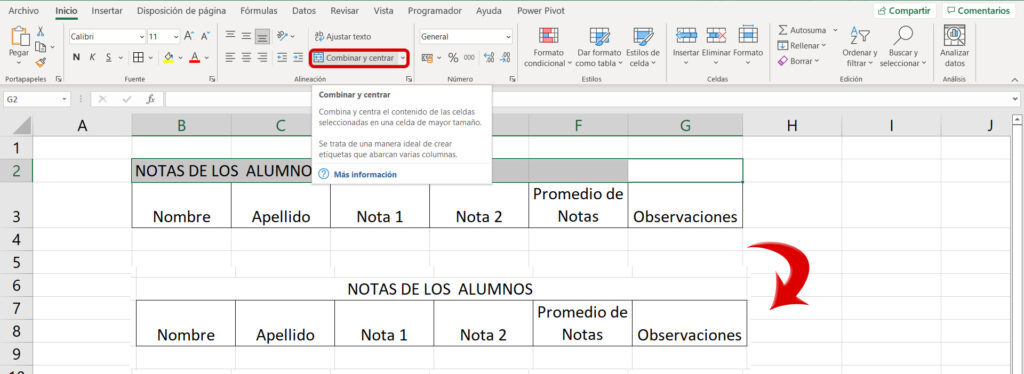Click the Cut scissors icon
Screen dimensions: 1024x374
(x=40, y=31)
